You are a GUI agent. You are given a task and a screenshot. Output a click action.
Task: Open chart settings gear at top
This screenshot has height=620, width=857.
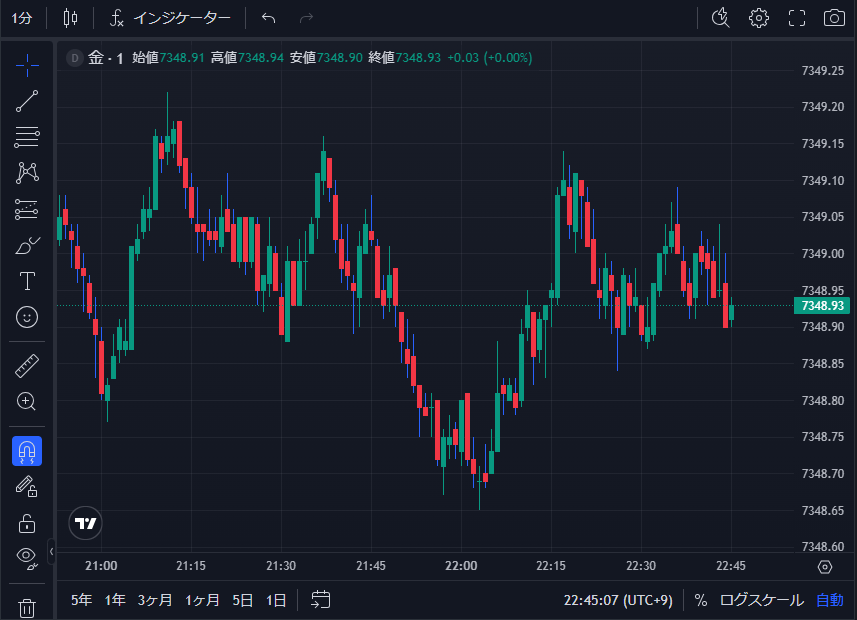[759, 18]
